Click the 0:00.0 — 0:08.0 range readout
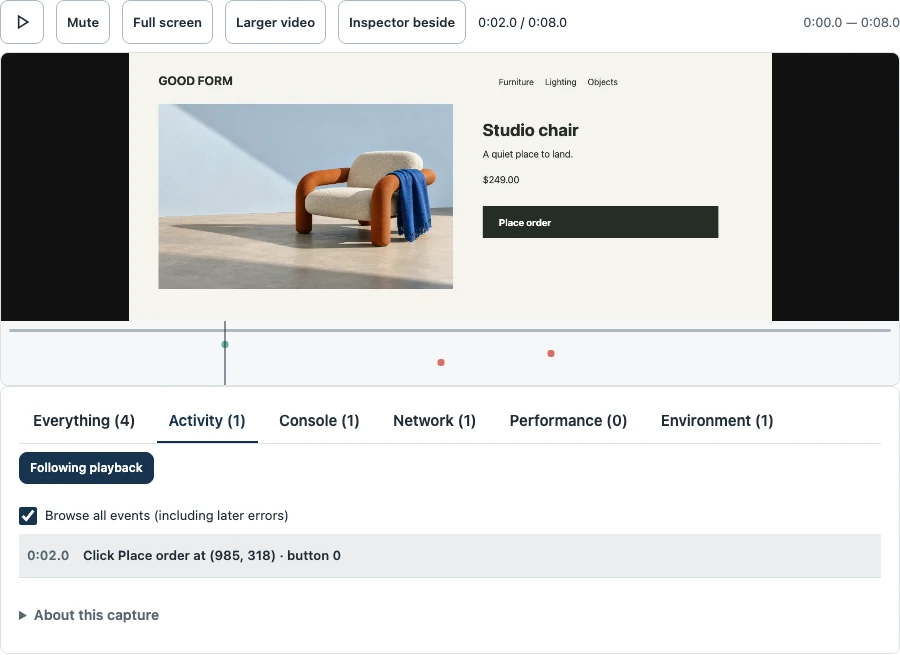900x655 pixels. 851,22
